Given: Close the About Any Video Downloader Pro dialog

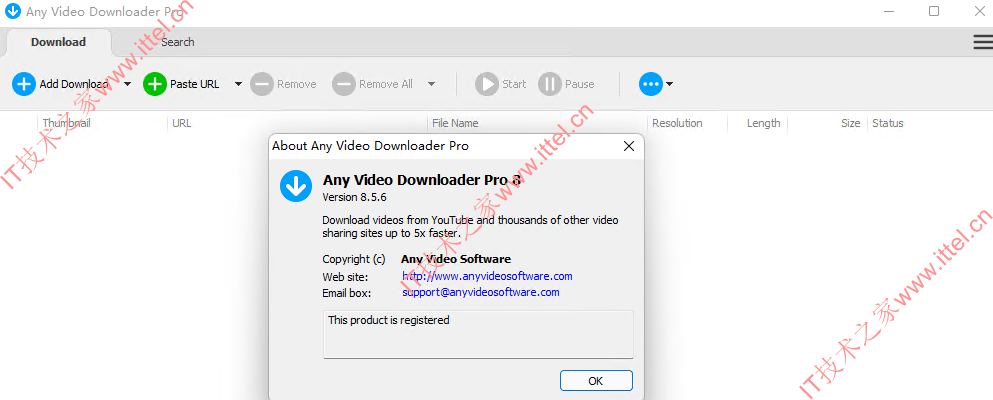Looking at the screenshot, I should click(x=629, y=146).
